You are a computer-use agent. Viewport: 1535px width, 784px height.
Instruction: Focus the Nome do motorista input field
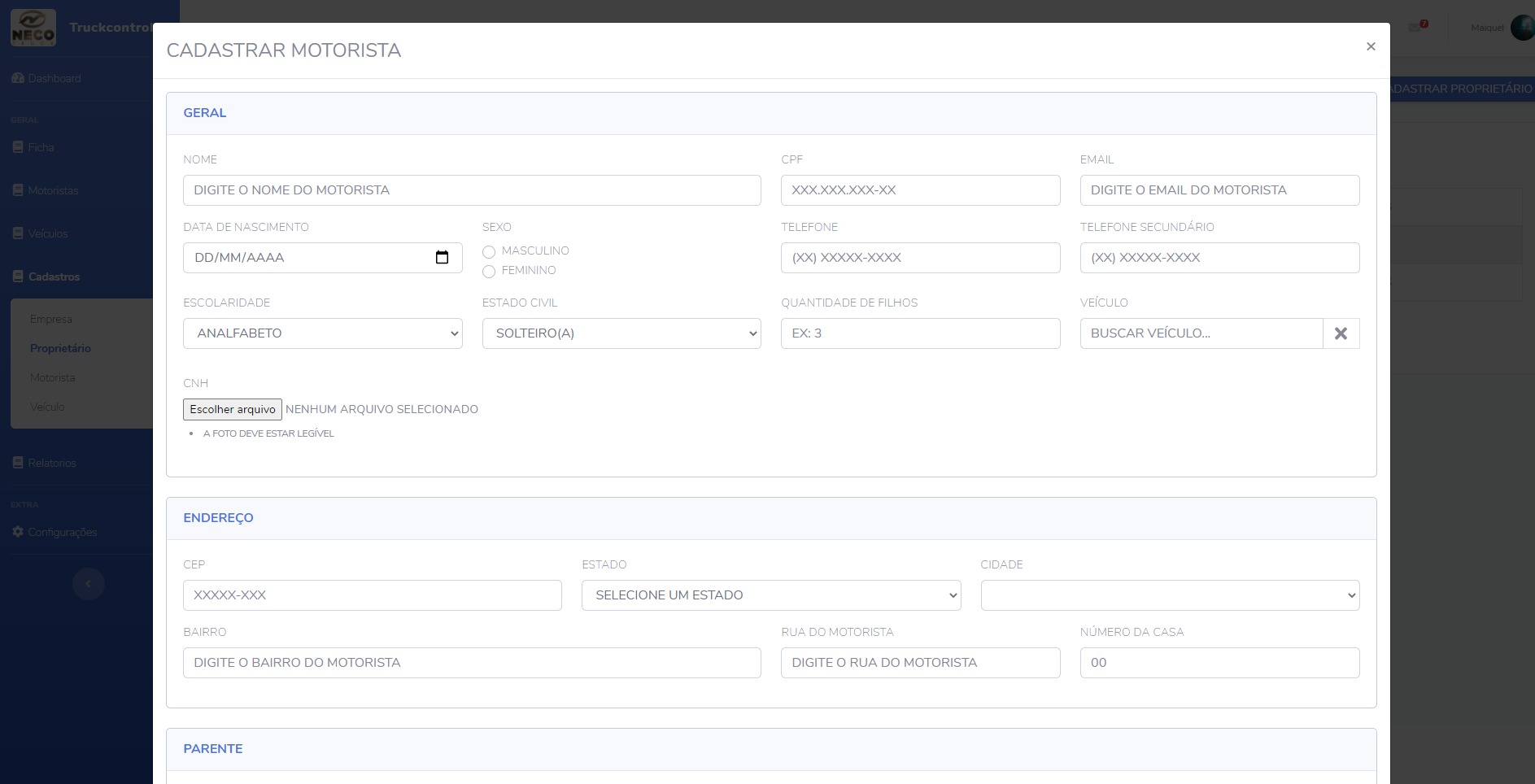coord(472,190)
